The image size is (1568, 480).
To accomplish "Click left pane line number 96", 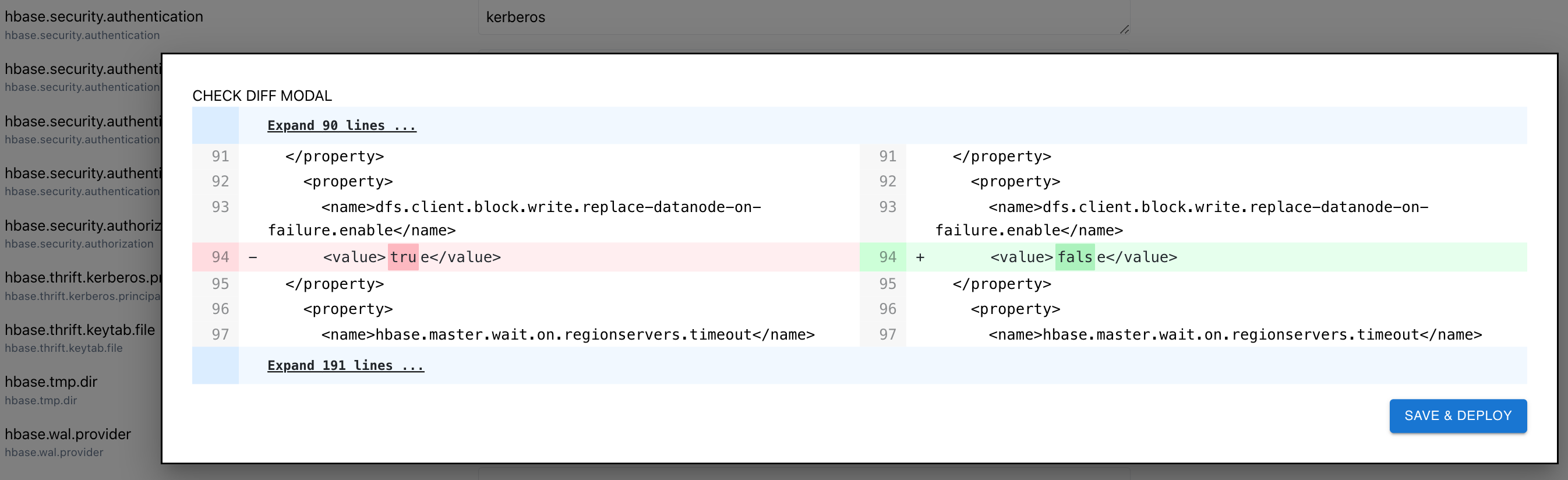I will 220,309.
